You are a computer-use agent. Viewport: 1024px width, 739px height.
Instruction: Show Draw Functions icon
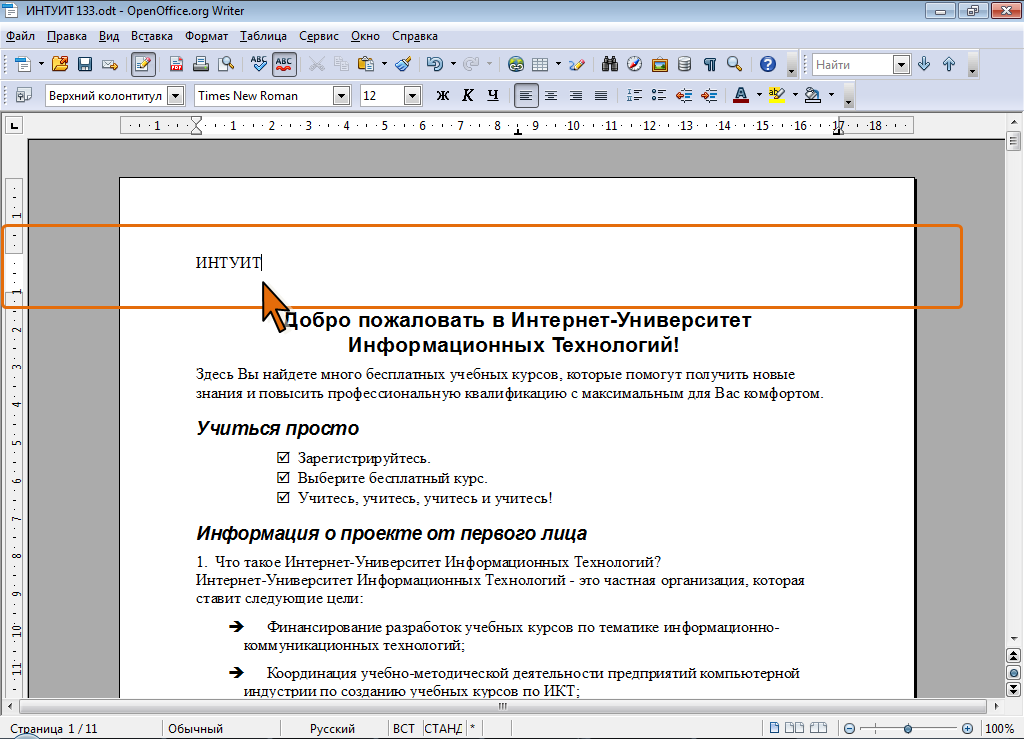577,64
